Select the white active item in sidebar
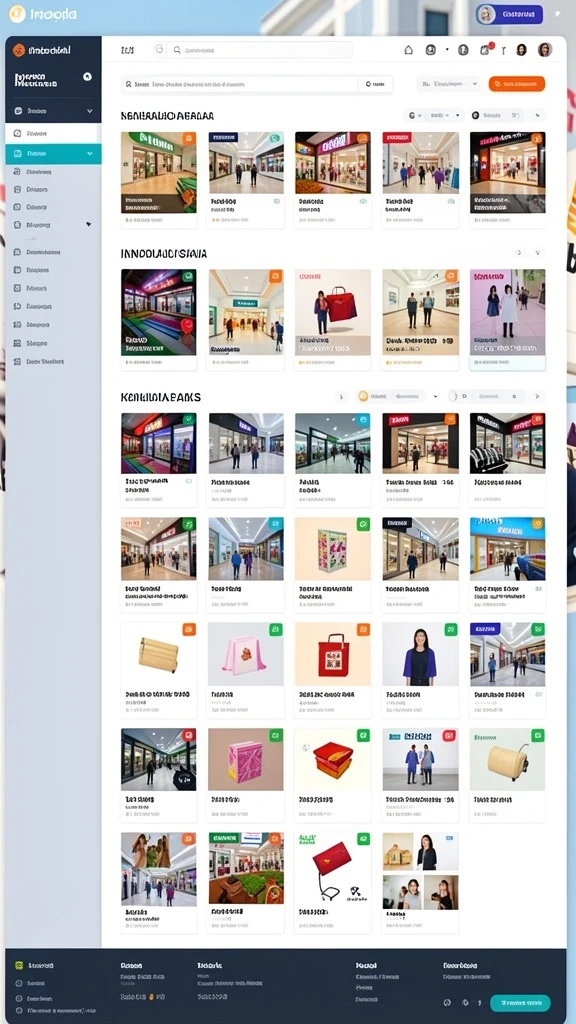576x1024 pixels. [54, 133]
